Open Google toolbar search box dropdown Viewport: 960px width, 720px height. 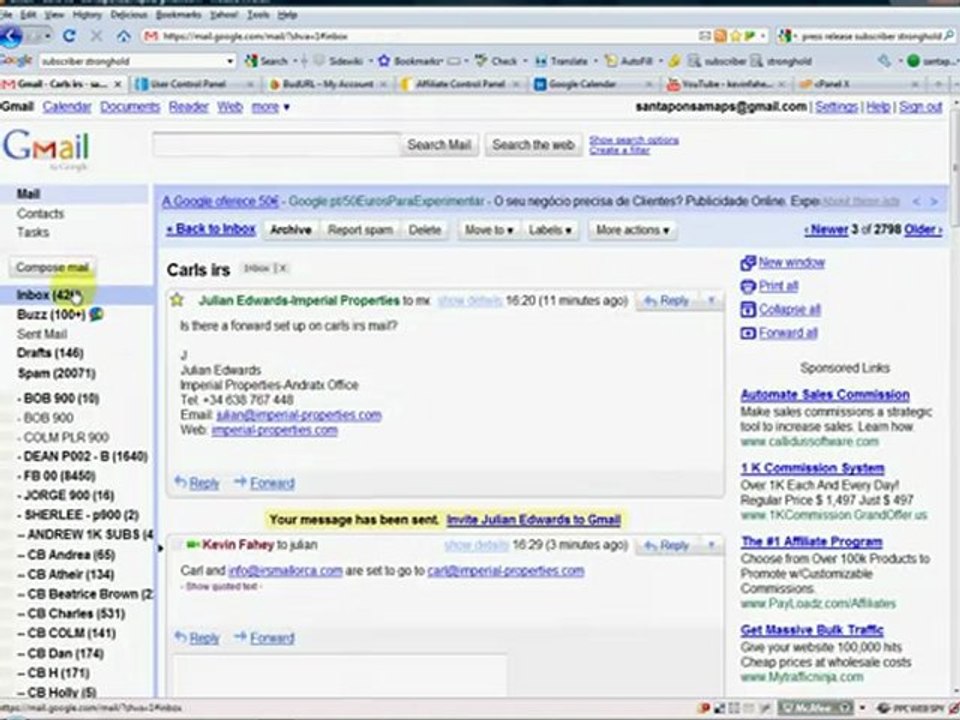(230, 61)
